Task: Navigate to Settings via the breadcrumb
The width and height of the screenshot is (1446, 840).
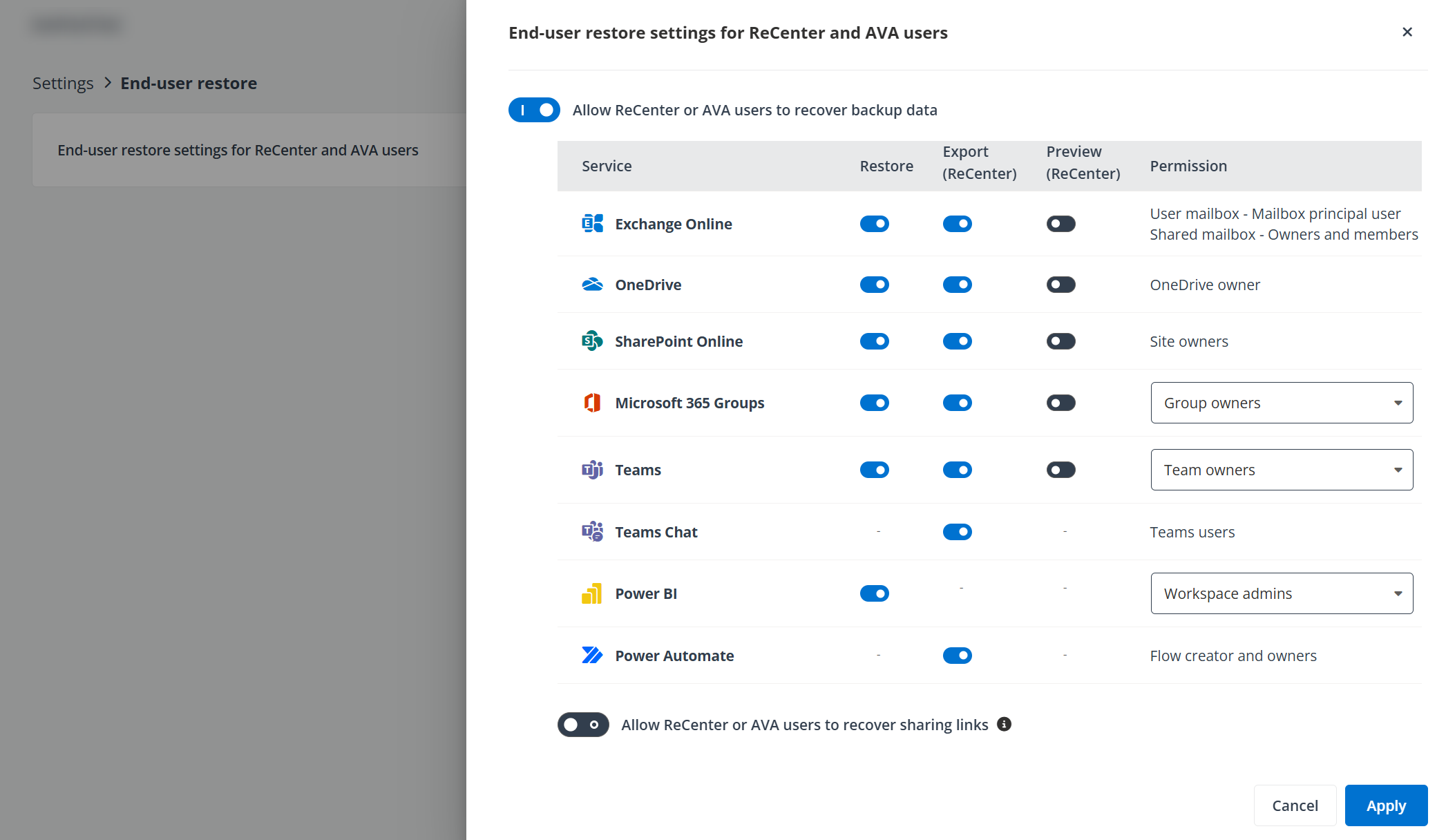Action: tap(62, 83)
